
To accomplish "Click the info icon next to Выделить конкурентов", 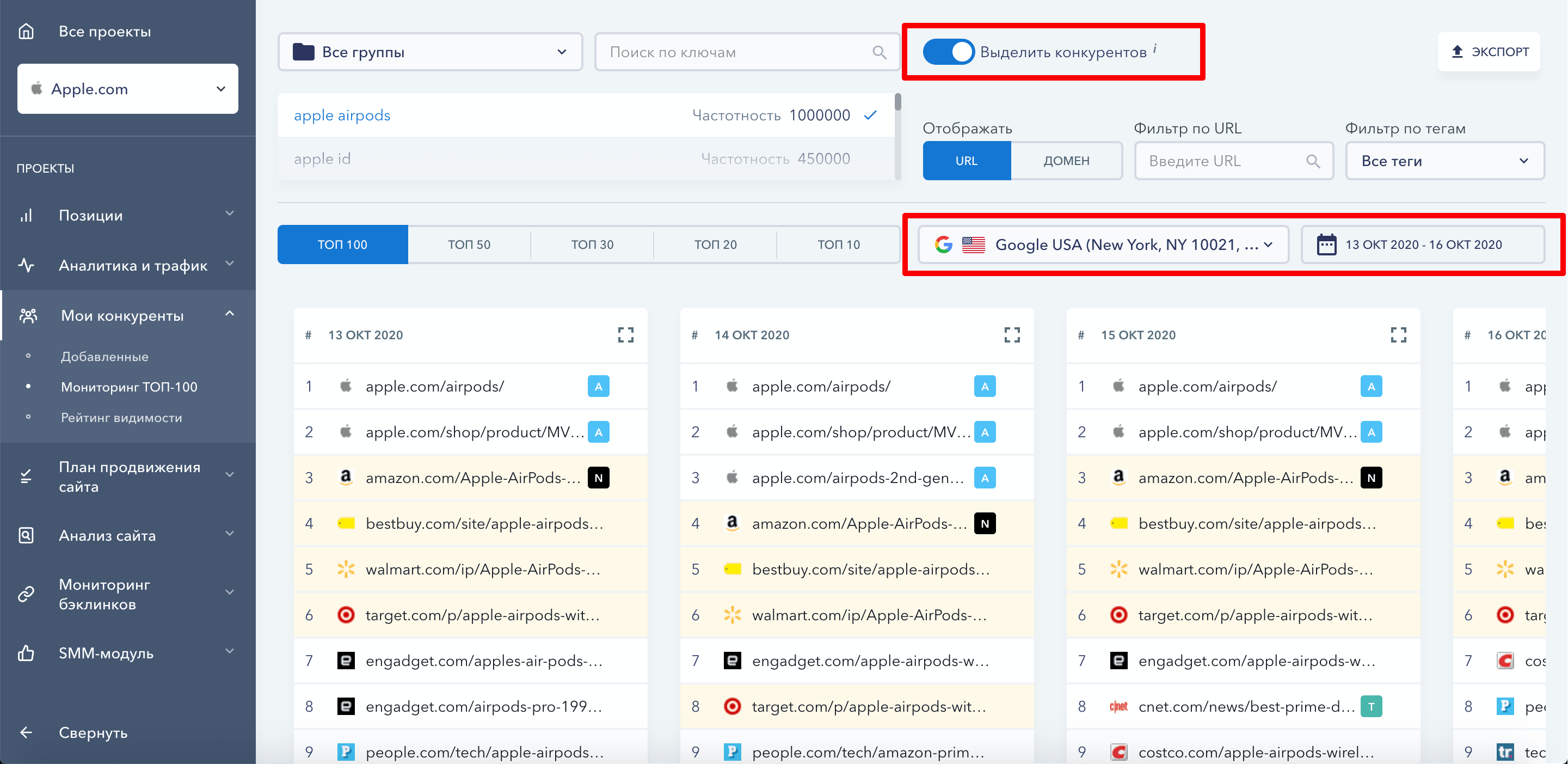I will (x=1155, y=49).
